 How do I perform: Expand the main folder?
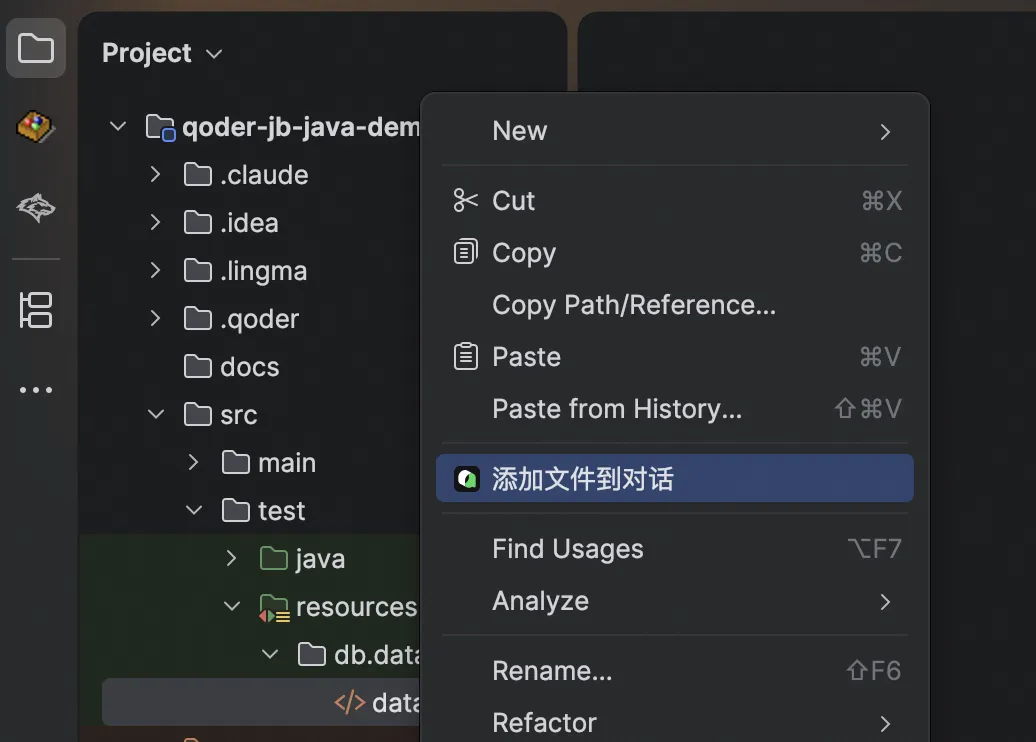[193, 463]
